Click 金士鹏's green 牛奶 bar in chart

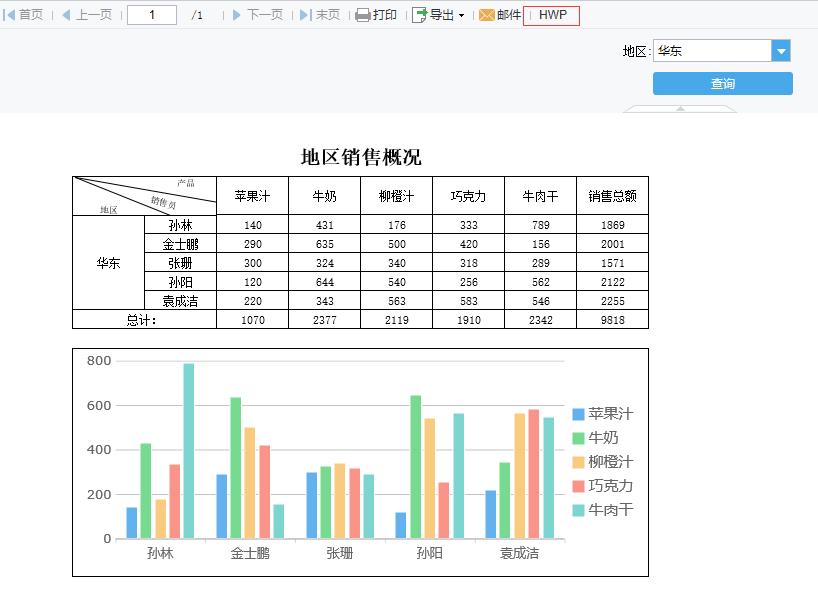[236, 468]
